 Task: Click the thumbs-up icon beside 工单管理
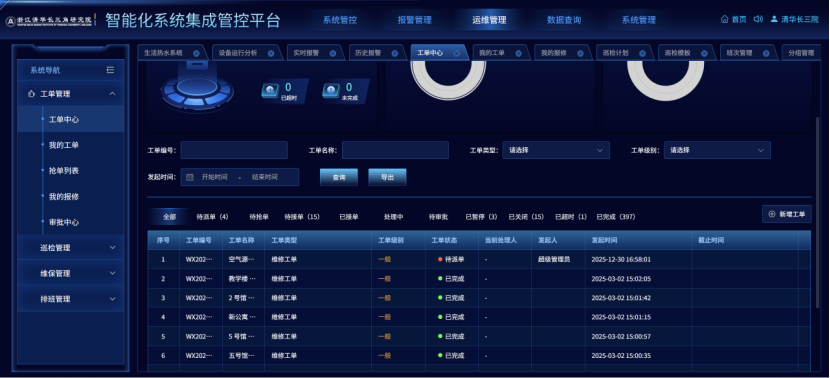coord(31,94)
